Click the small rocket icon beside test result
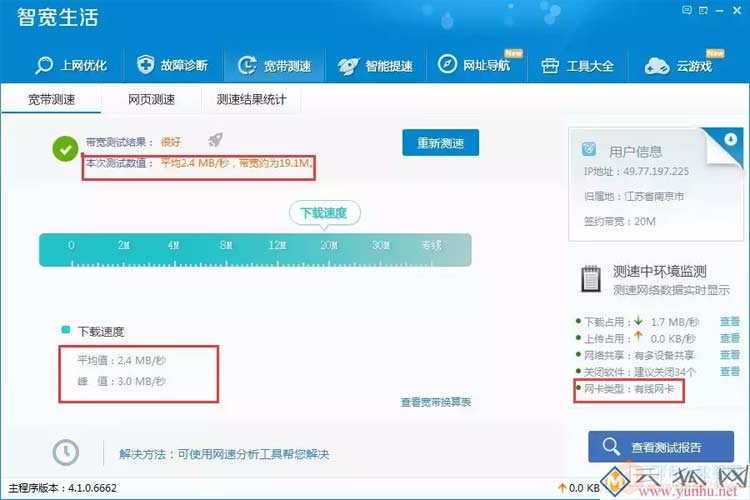Viewport: 750px width, 500px height. 216,140
